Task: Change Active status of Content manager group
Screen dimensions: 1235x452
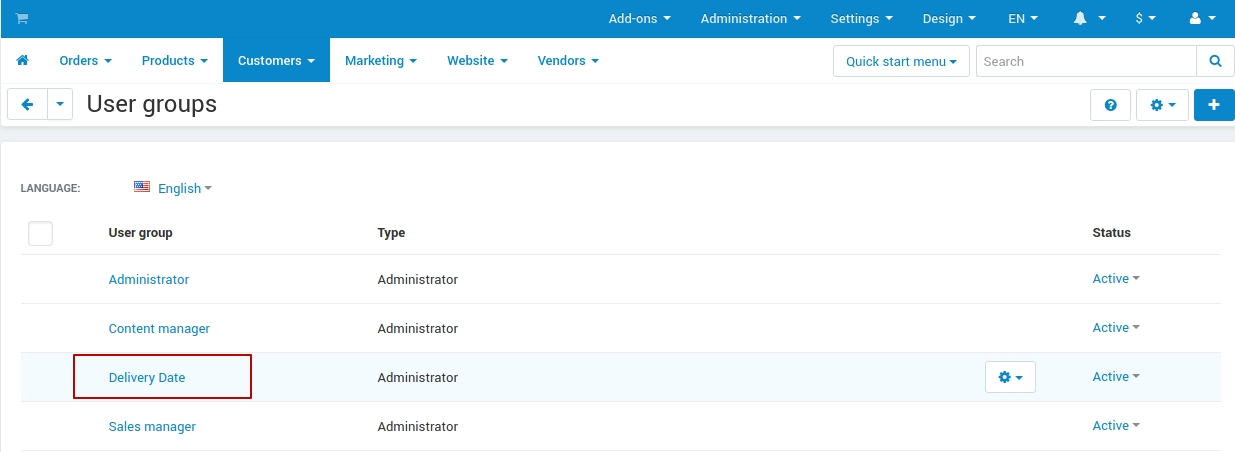Action: point(1116,328)
